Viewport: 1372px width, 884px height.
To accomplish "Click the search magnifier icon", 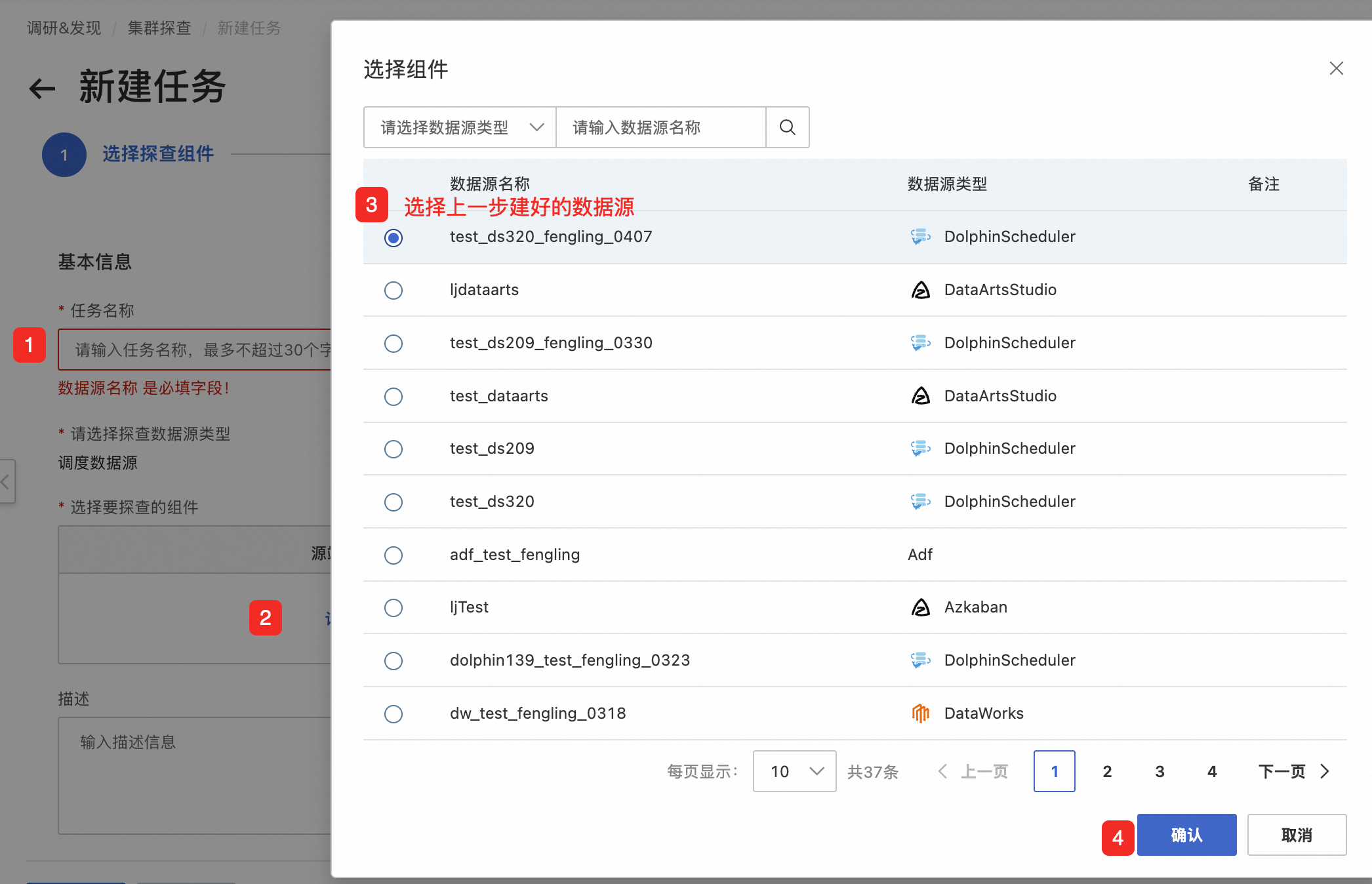I will tap(787, 127).
